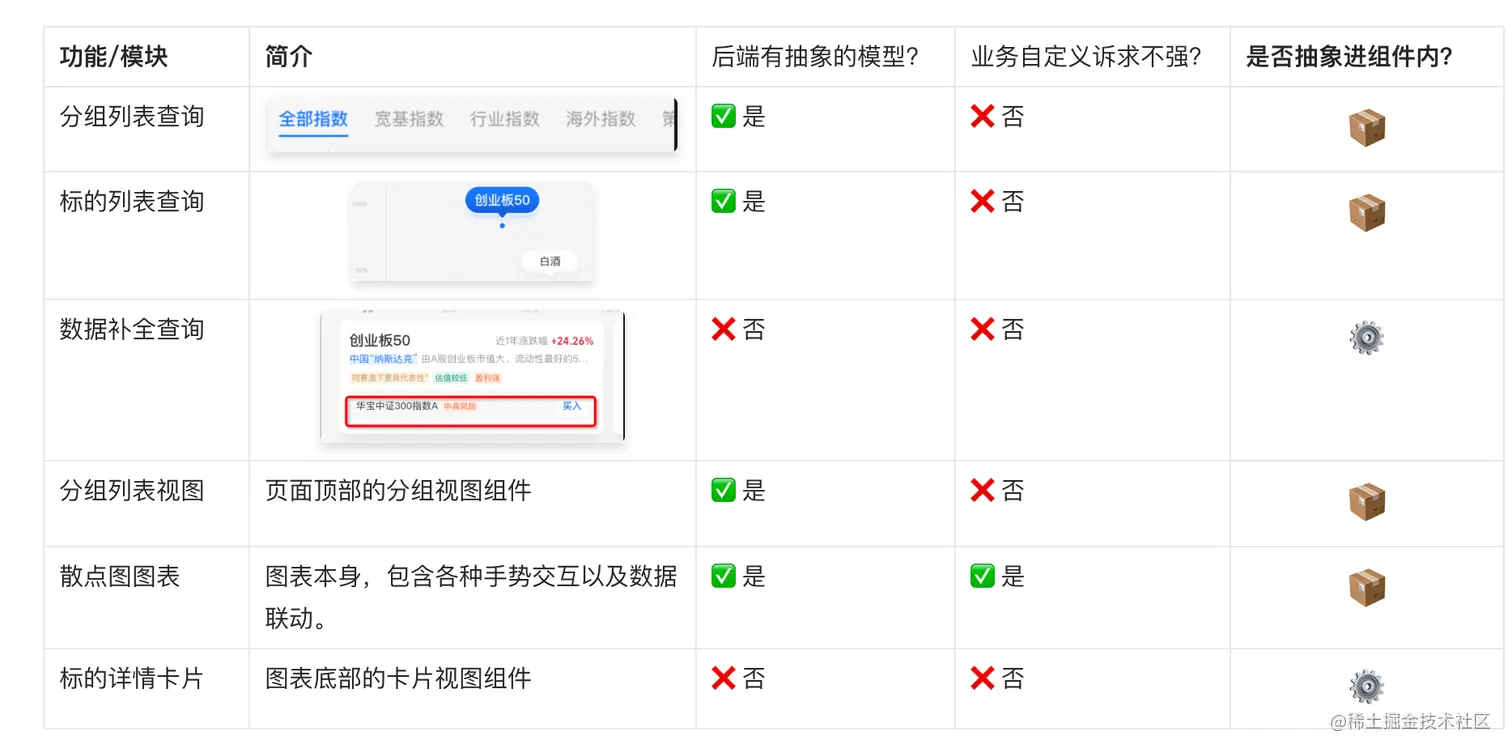
Task: Click the 白酒 bubble in chart thumbnail
Action: [550, 261]
